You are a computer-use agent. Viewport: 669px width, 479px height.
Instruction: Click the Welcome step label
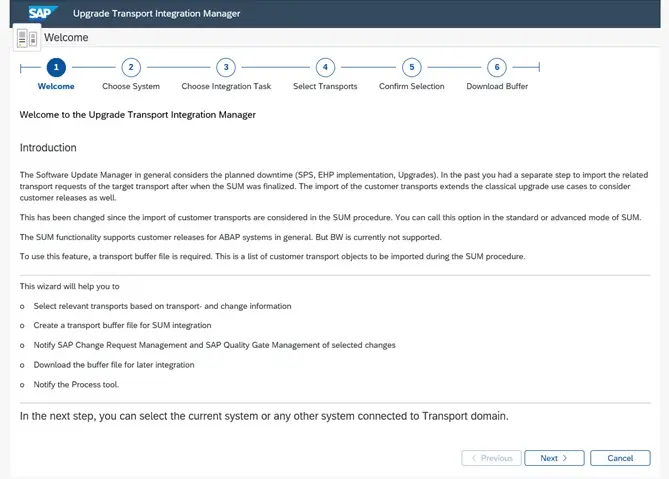coord(56,86)
